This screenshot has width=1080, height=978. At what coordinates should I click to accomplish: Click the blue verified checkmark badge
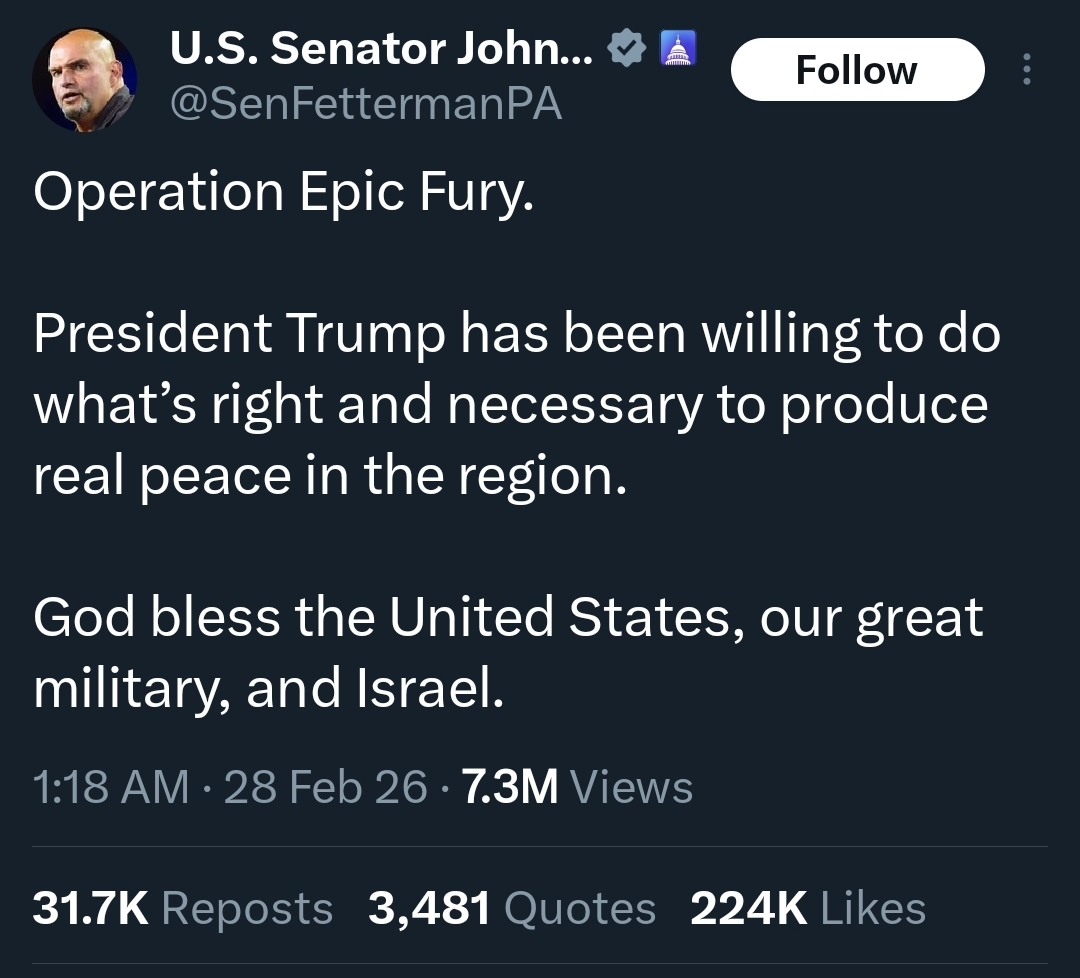point(627,48)
